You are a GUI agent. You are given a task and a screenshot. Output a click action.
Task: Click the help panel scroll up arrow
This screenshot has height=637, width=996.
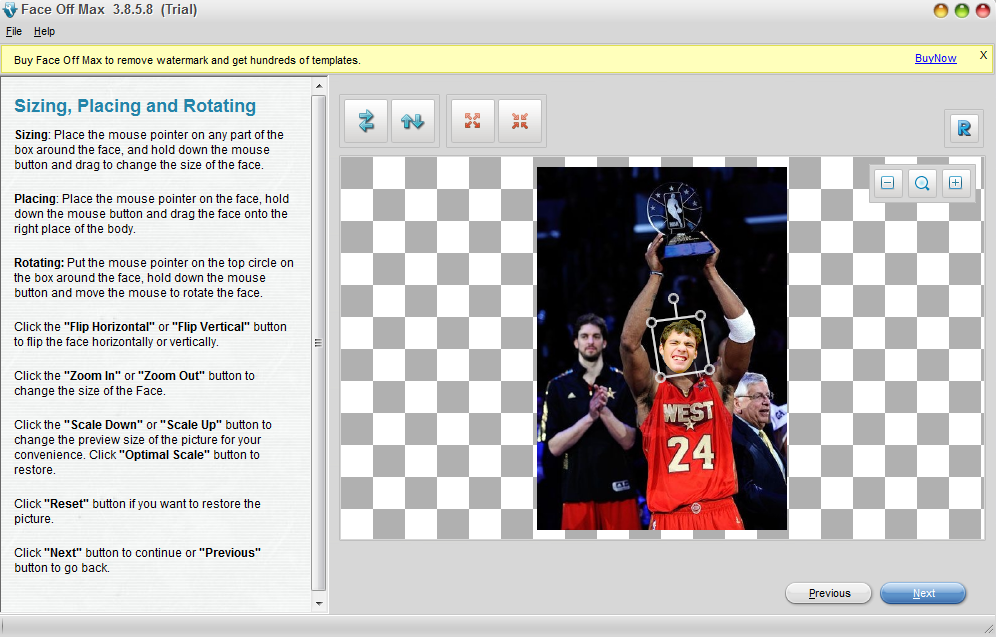coord(319,86)
